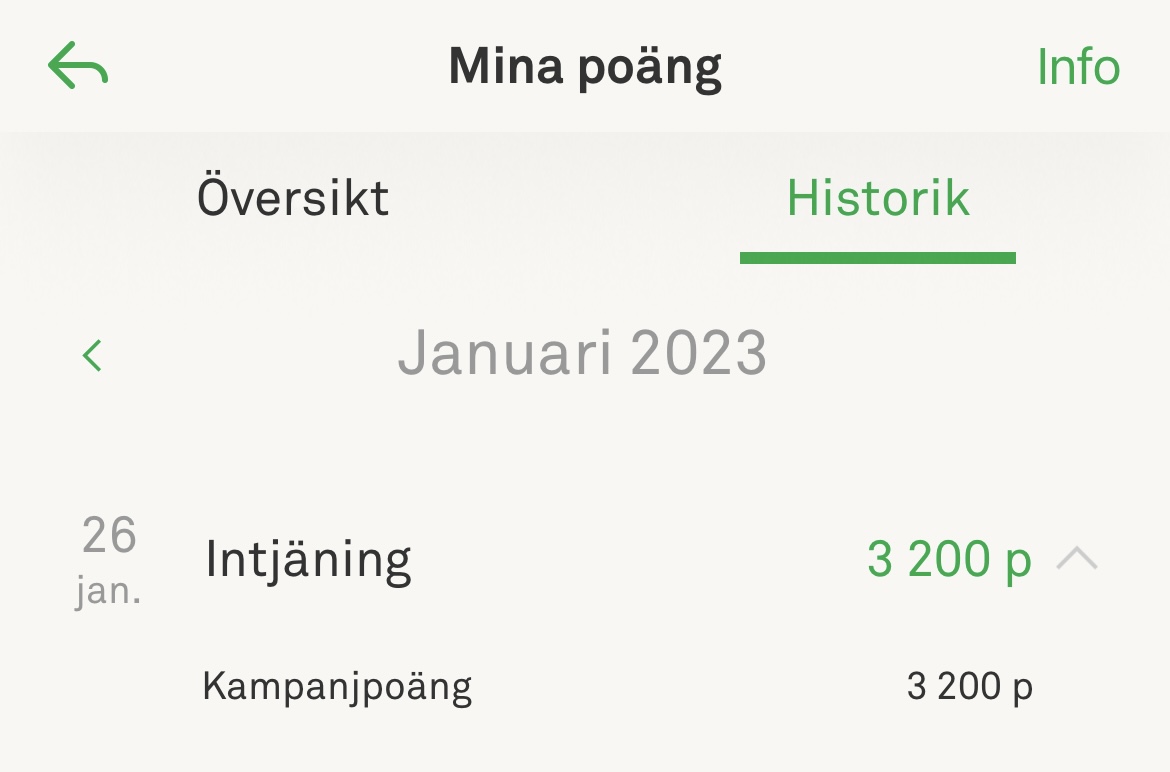This screenshot has height=772, width=1170.
Task: Switch to the Översikt tab
Action: click(x=293, y=197)
